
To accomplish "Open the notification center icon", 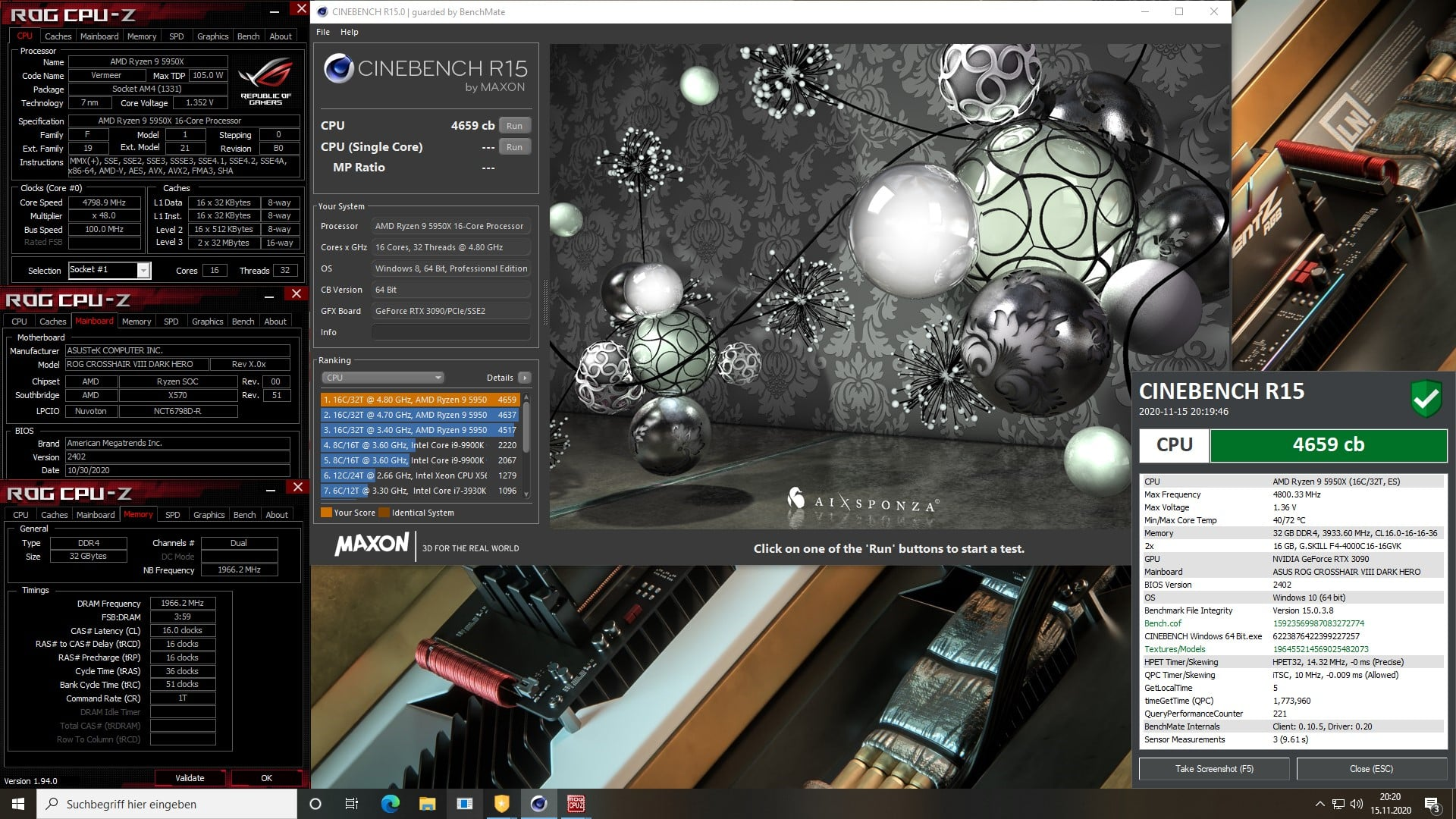I will pos(1432,804).
